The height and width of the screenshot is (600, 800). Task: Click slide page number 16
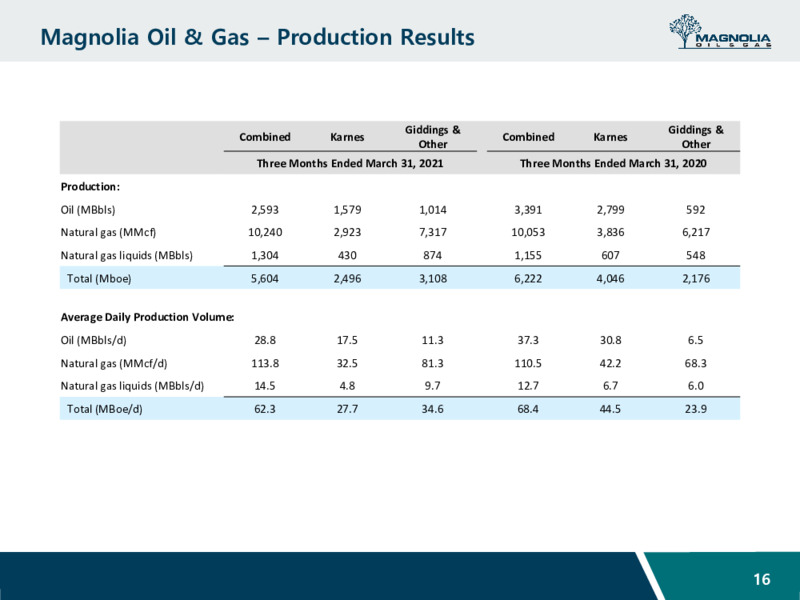[761, 579]
